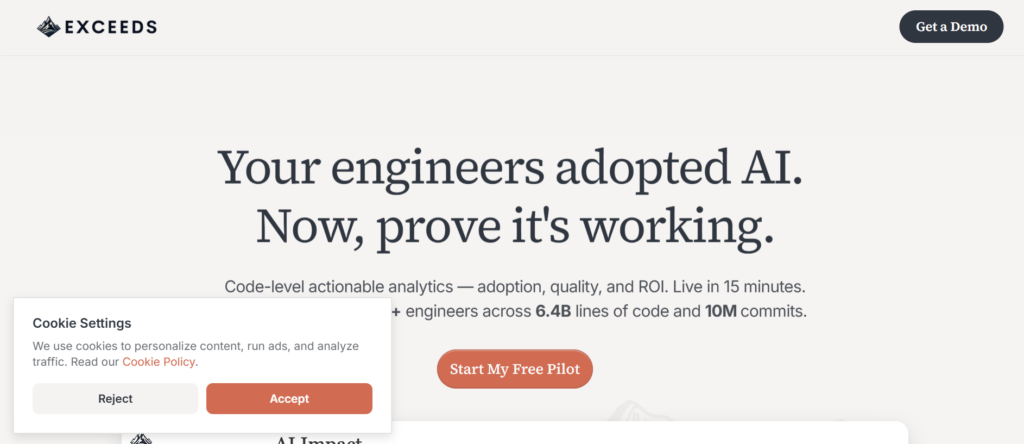Viewport: 1024px width, 444px height.
Task: Click the small logo icon in AI Impact card
Action: point(141,439)
